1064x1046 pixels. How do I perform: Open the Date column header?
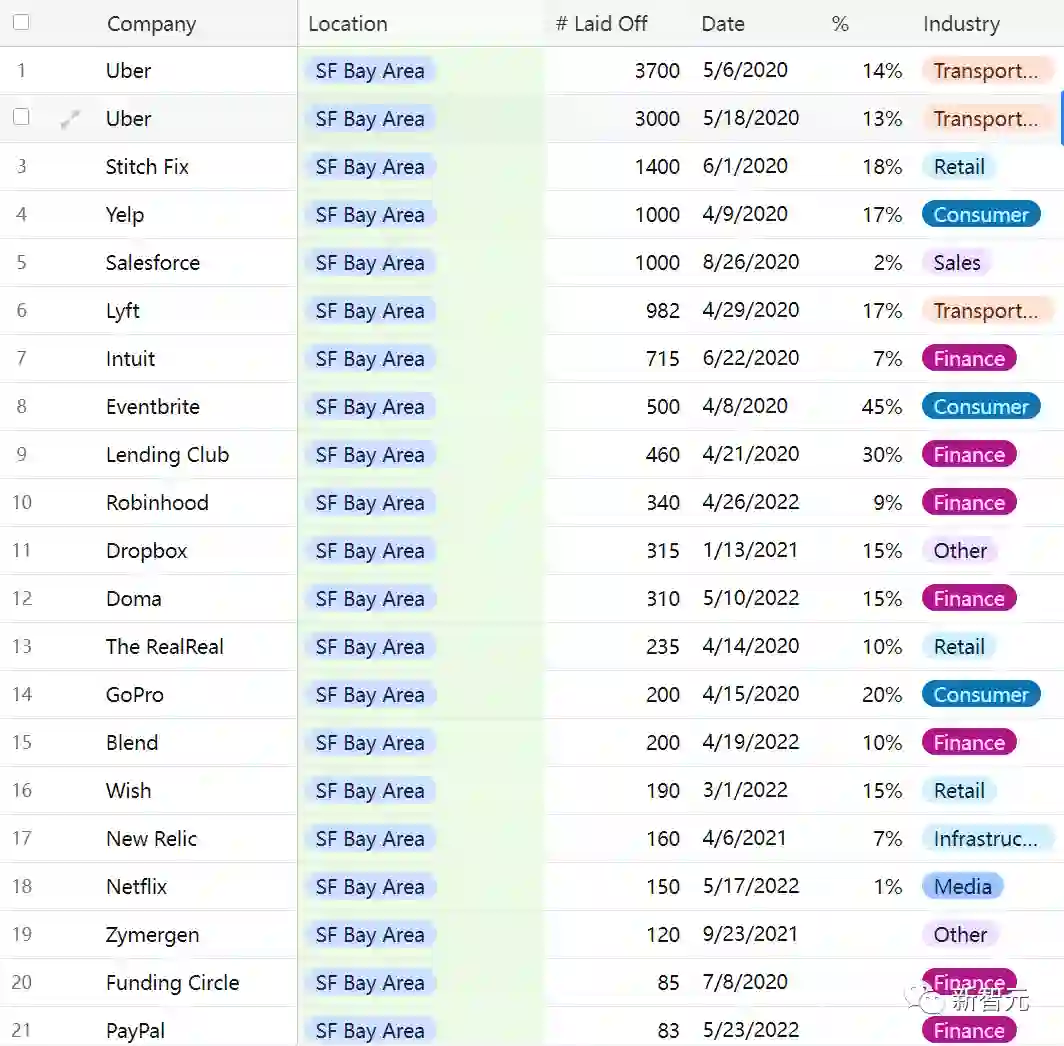point(723,24)
